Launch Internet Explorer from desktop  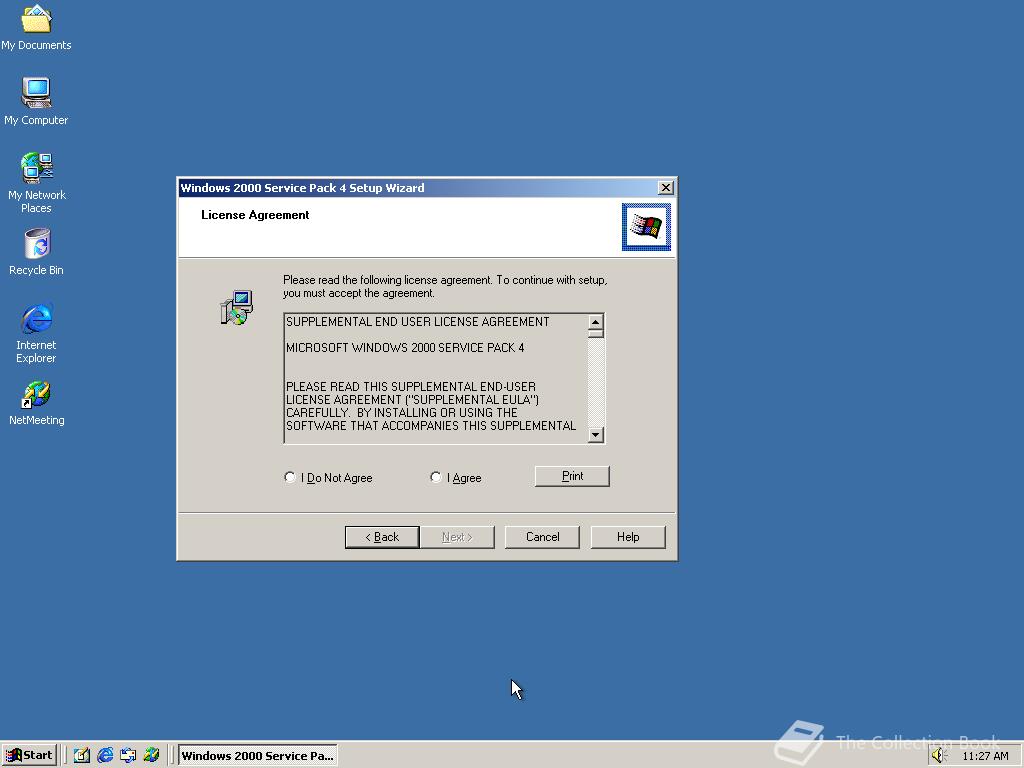tap(36, 333)
